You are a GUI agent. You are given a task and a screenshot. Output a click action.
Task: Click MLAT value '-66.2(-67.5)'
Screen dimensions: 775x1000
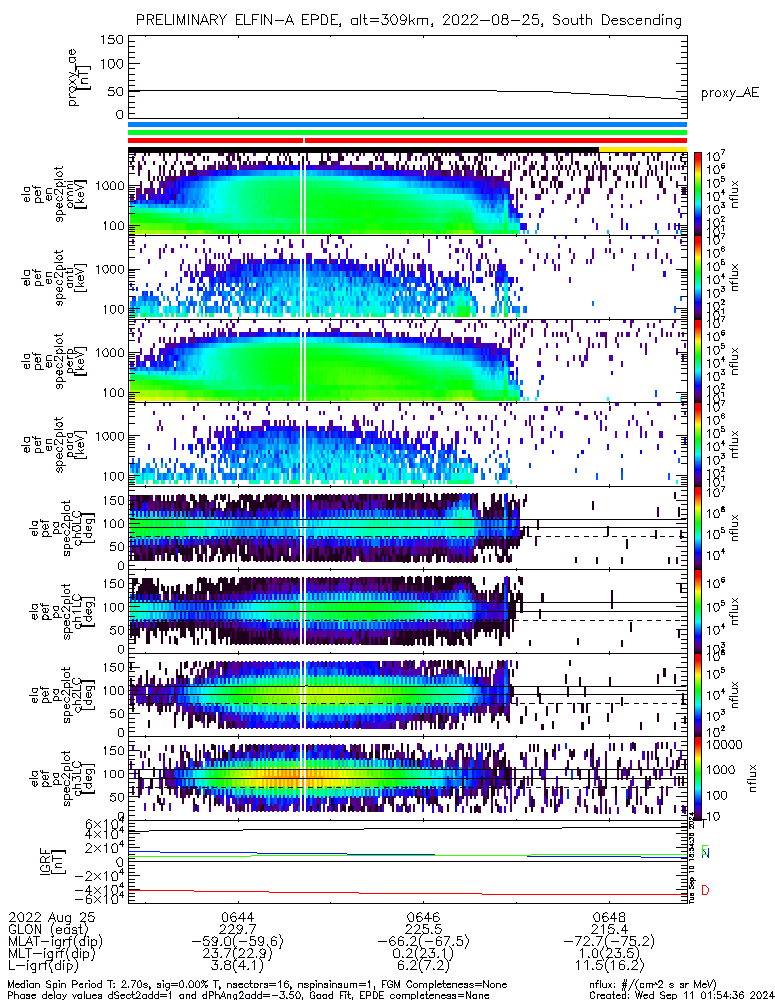pos(424,941)
